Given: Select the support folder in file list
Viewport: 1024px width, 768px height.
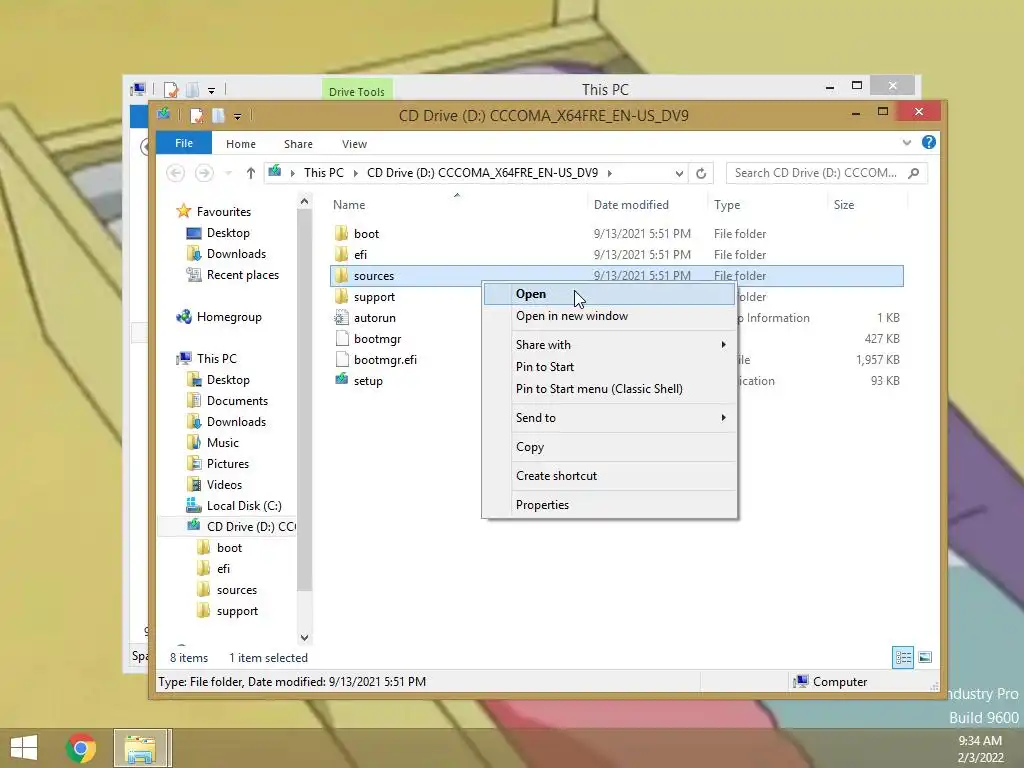Looking at the screenshot, I should click(374, 297).
